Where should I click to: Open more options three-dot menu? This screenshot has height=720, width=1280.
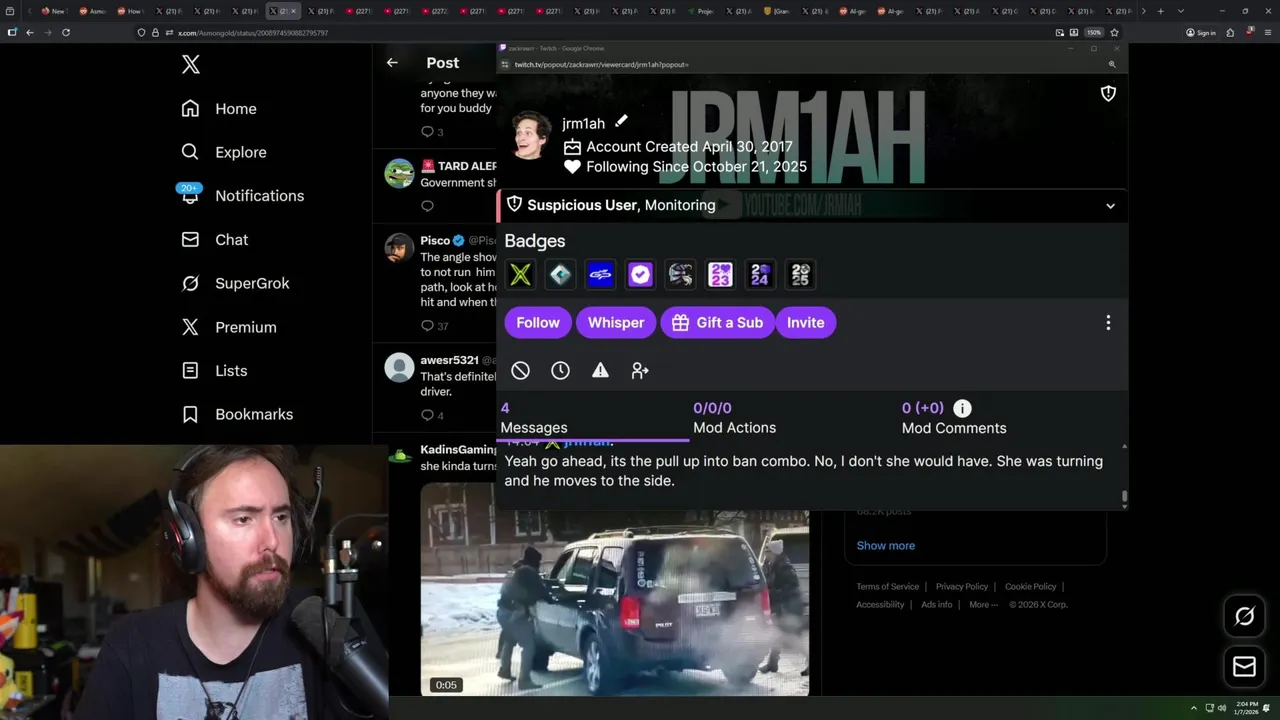[x=1108, y=323]
